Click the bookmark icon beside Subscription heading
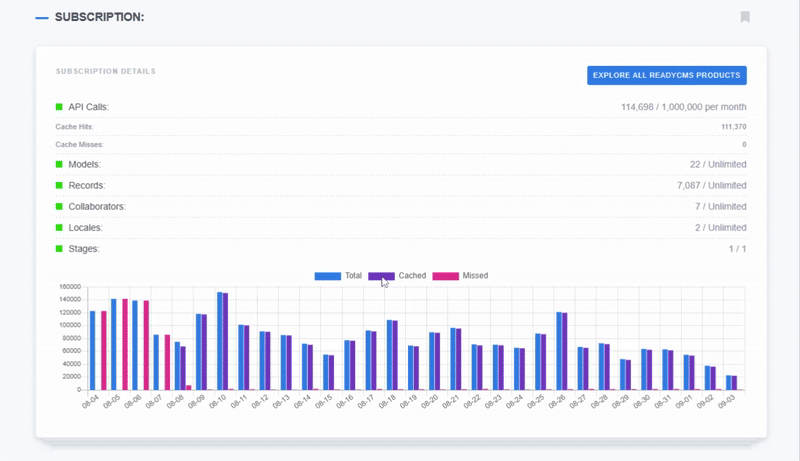 coord(745,17)
